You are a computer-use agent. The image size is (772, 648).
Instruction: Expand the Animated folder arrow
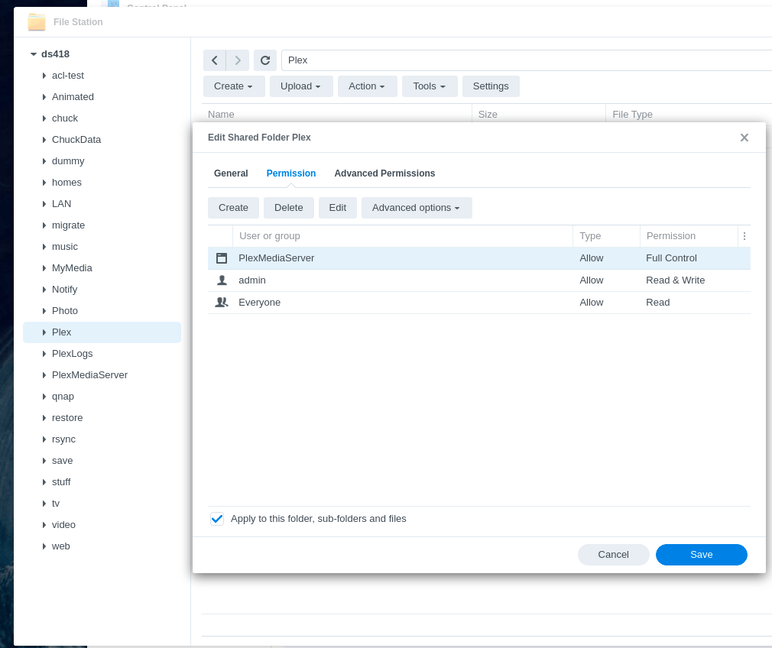pyautogui.click(x=44, y=97)
